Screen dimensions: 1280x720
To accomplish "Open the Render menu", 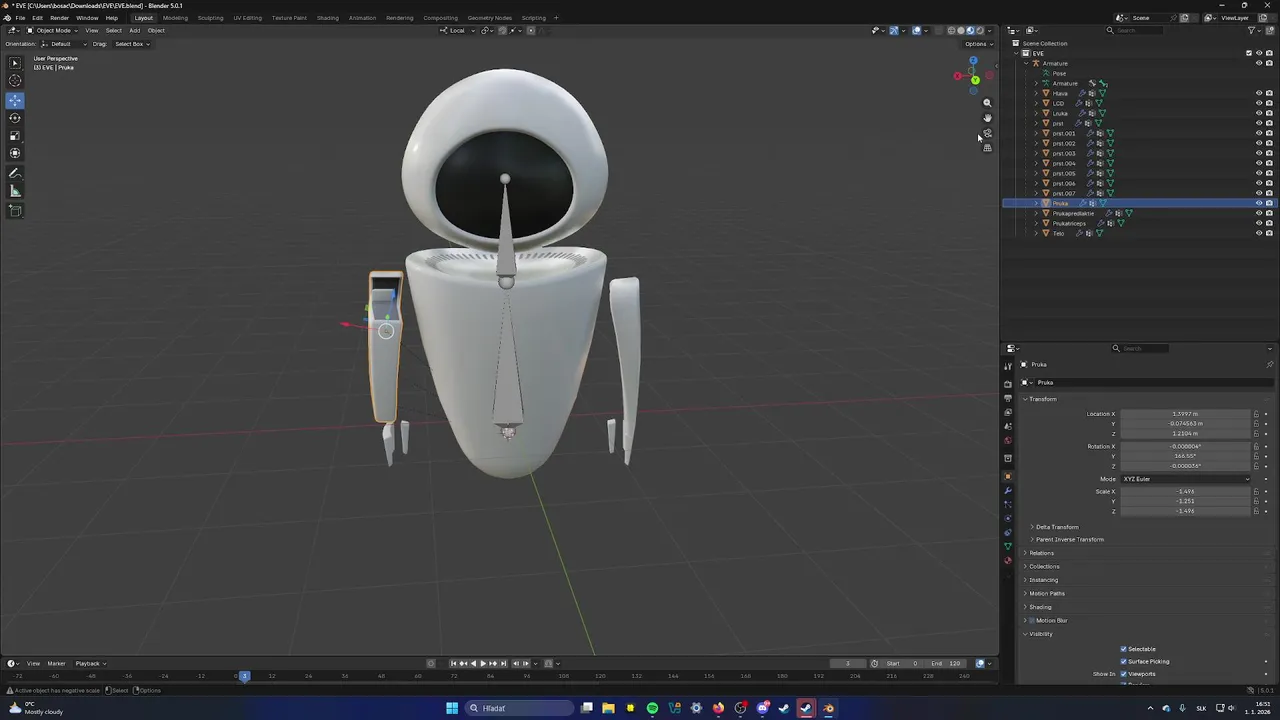I will pos(60,18).
